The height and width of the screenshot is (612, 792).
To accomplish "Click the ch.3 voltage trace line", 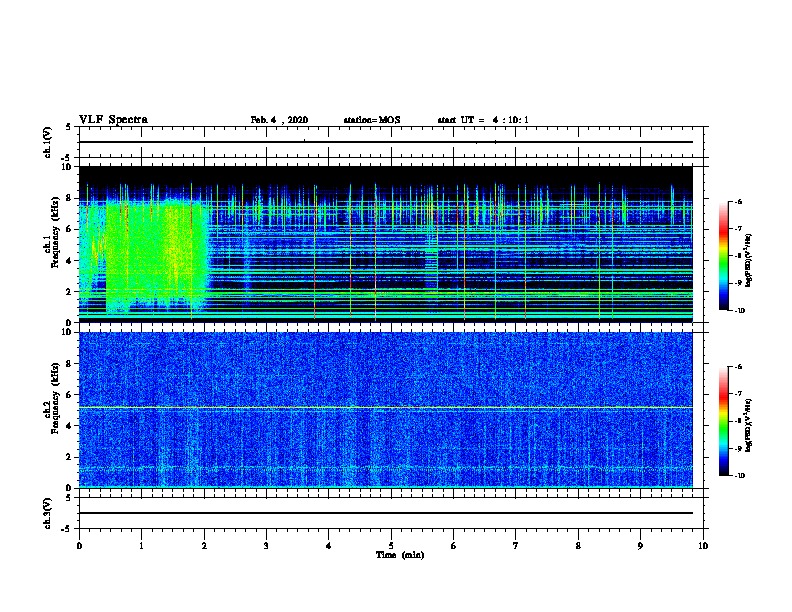I will pyautogui.click(x=386, y=513).
